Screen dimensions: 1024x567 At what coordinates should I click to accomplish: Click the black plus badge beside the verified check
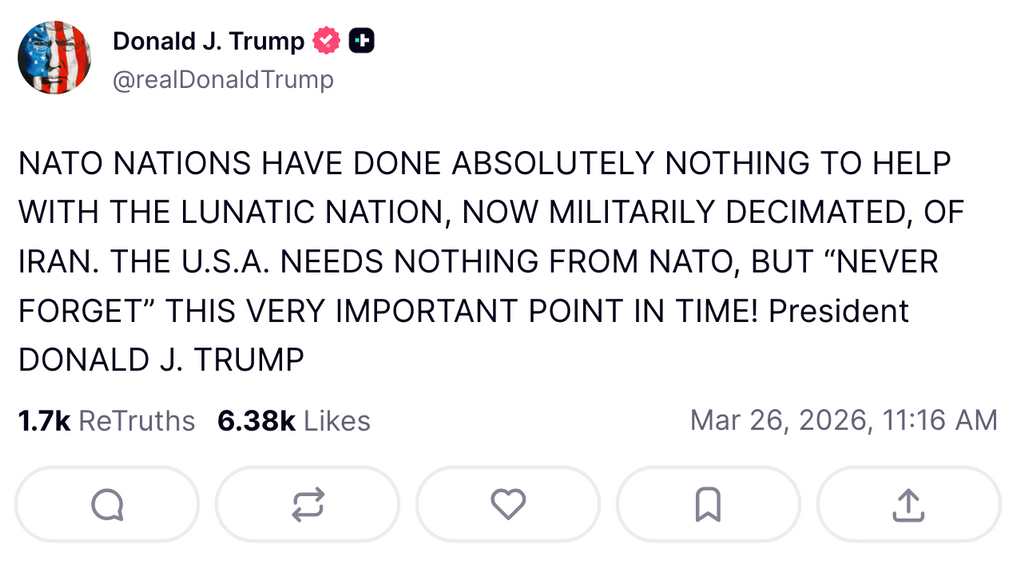click(362, 42)
